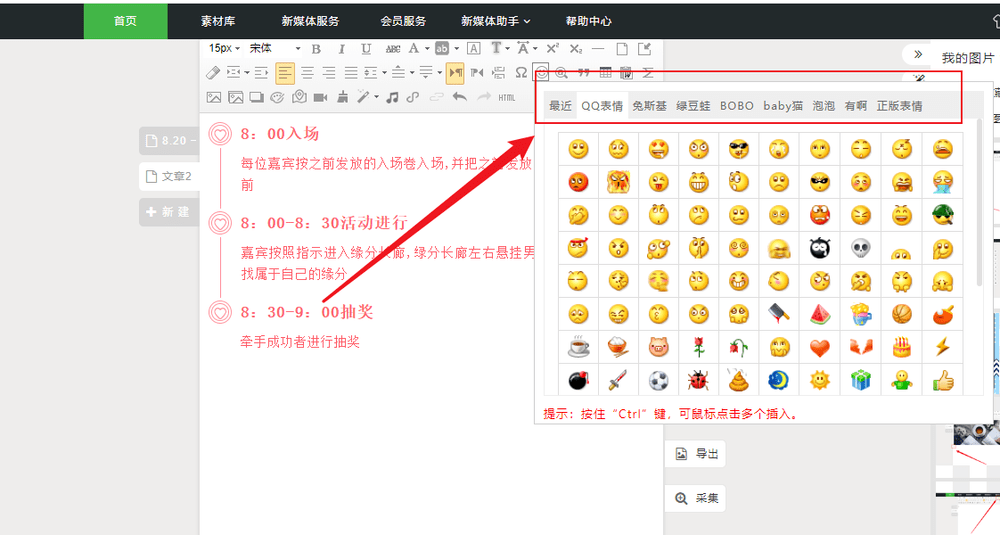Expand the 新媒体助手 menu
This screenshot has height=535, width=1000.
[x=496, y=21]
